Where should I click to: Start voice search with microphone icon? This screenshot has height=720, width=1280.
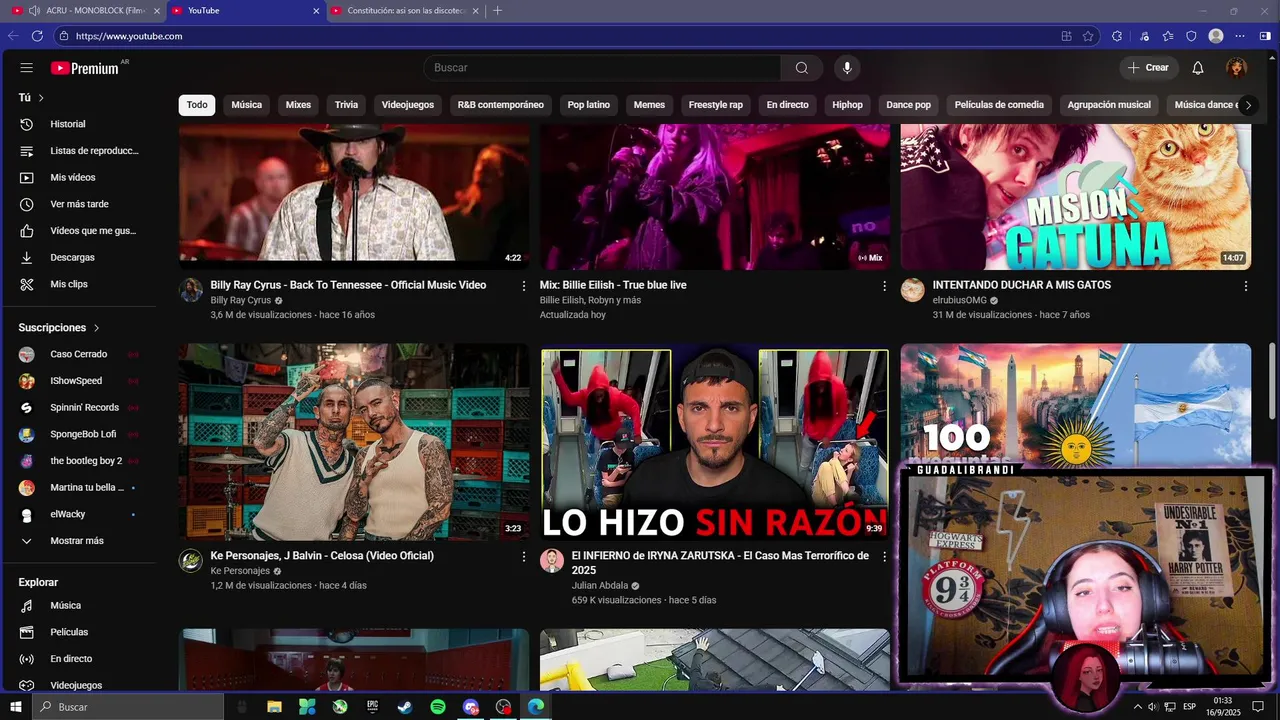(x=847, y=68)
